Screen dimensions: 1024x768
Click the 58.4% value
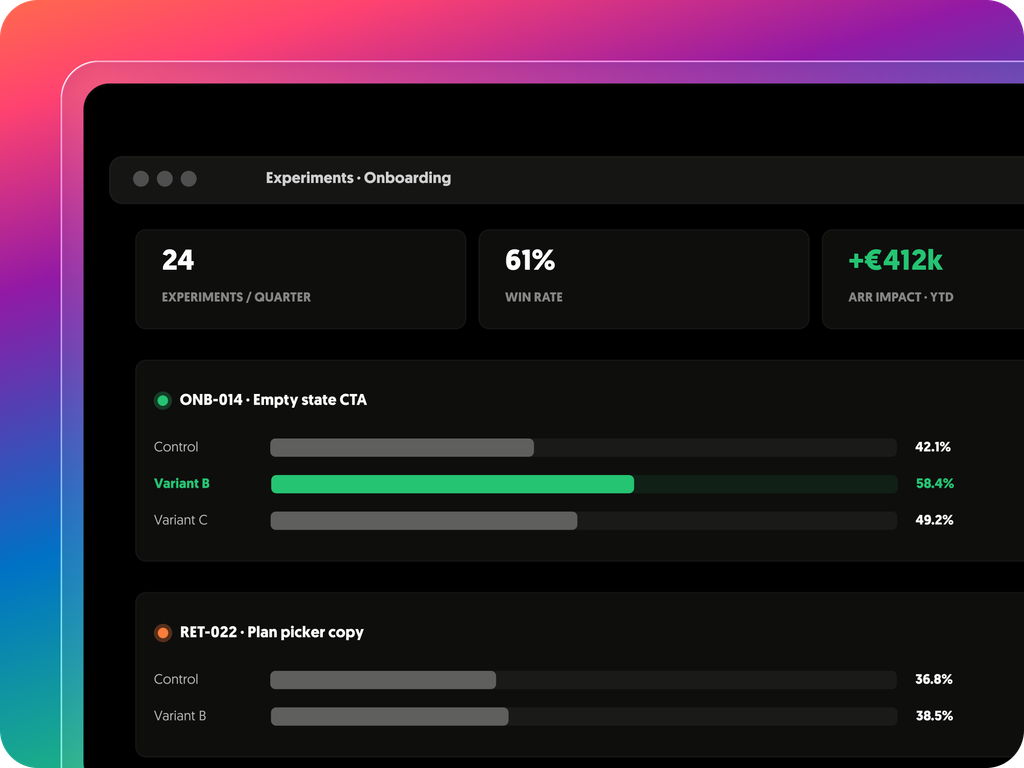click(x=935, y=484)
